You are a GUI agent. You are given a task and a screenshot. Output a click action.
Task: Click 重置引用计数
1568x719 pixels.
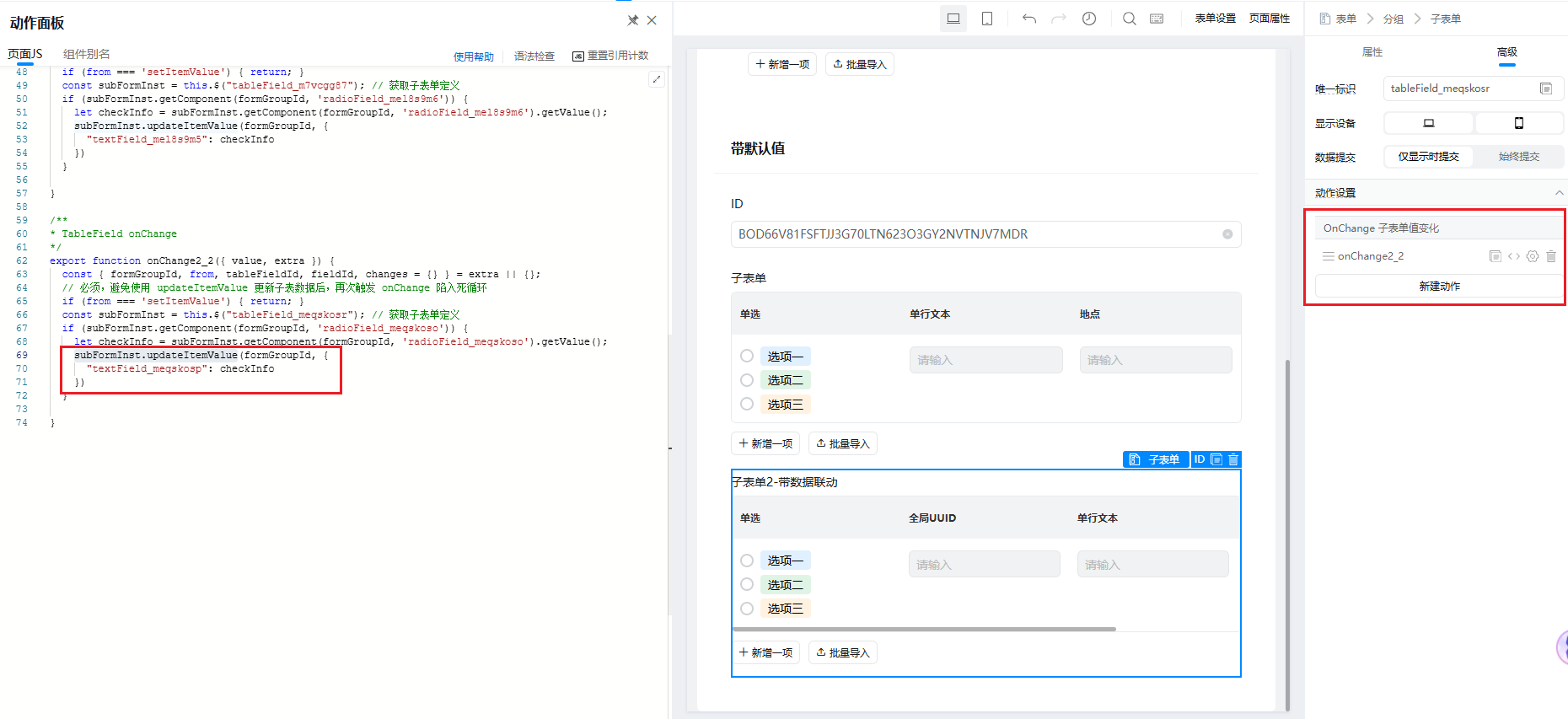pos(611,56)
